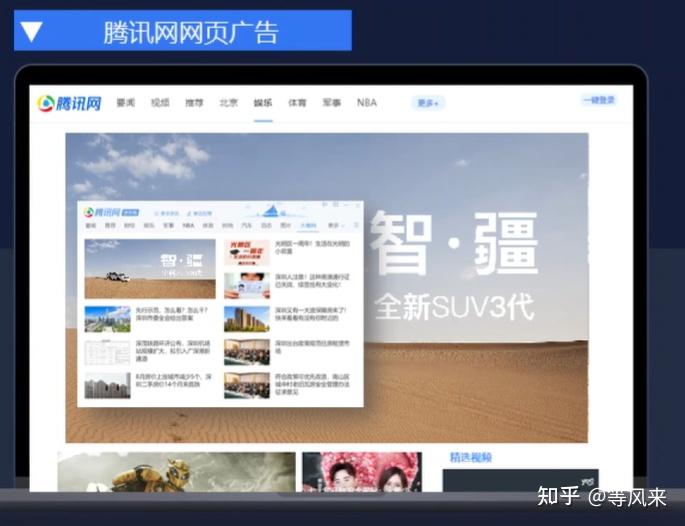This screenshot has height=526, width=685.
Task: Open the yellow robot movie thumbnail
Action: point(176,472)
